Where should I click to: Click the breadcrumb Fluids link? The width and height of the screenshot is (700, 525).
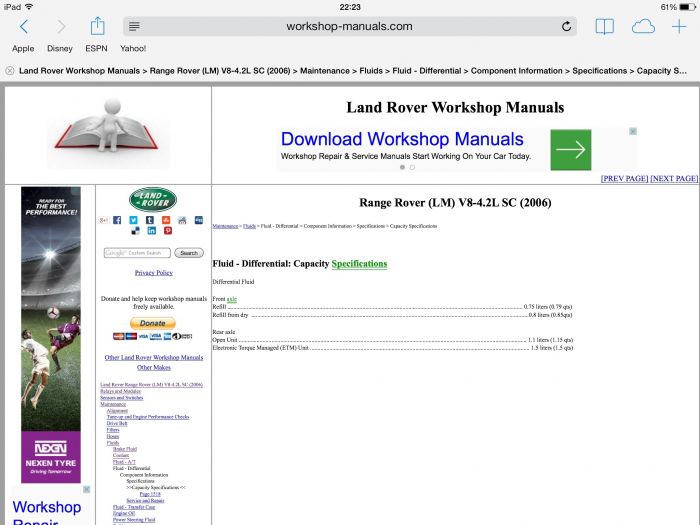click(249, 226)
